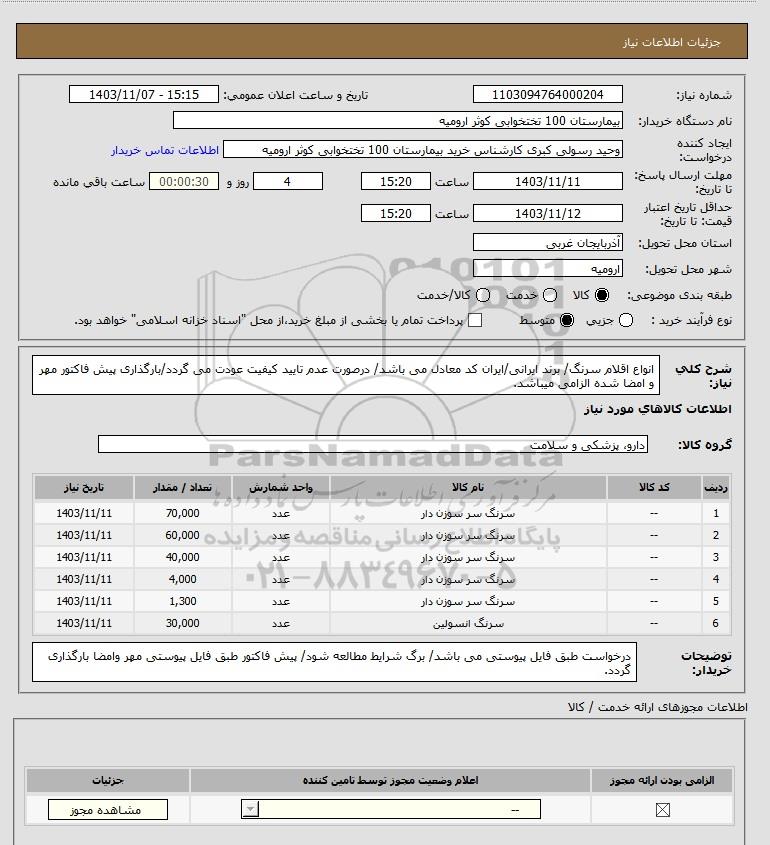Click the response deadline hour field 15:20

click(x=396, y=182)
